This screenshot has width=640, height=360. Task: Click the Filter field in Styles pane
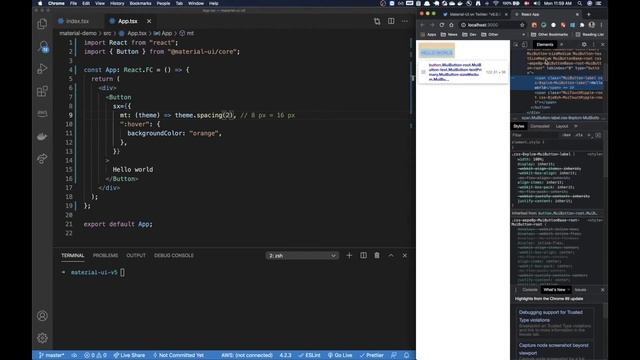coord(536,135)
